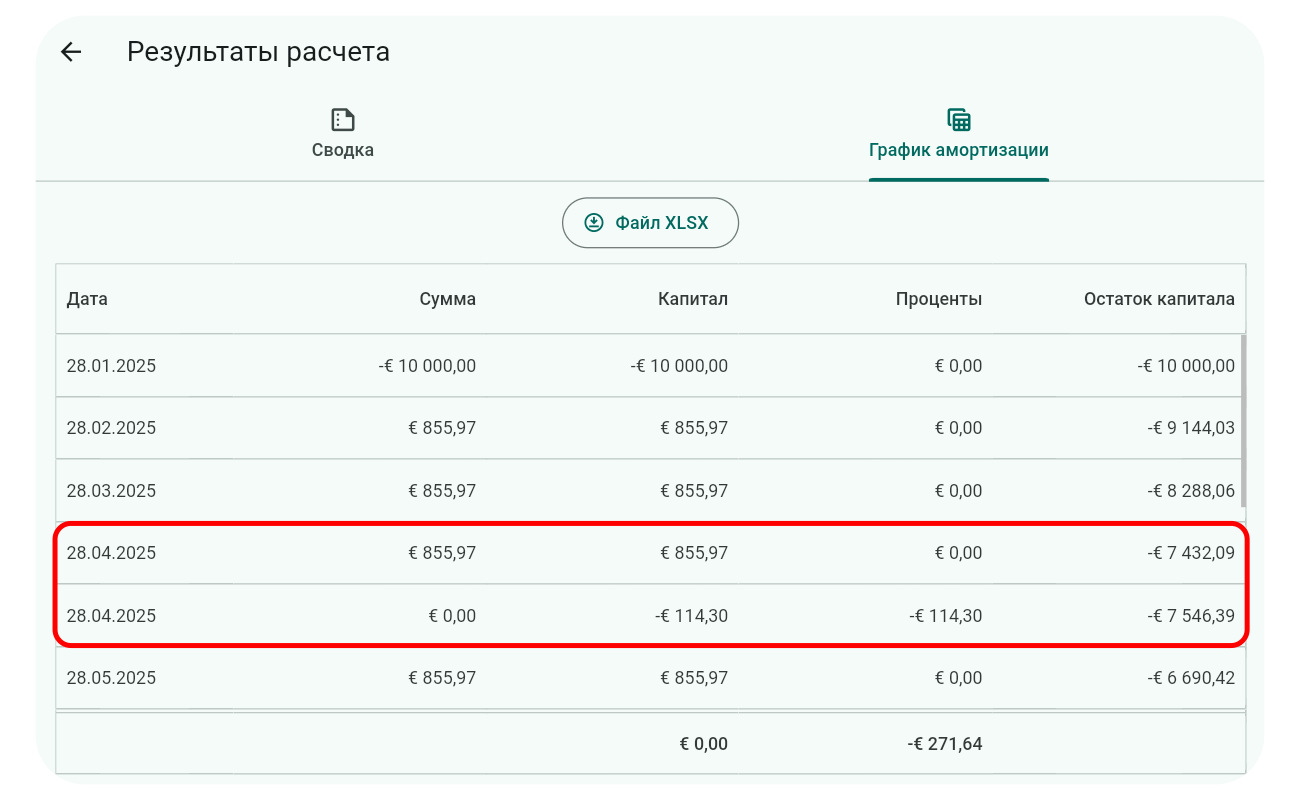Click the Капитал -€ 114,30 cell
Viewport: 1300px width, 800px height.
pyautogui.click(x=691, y=616)
